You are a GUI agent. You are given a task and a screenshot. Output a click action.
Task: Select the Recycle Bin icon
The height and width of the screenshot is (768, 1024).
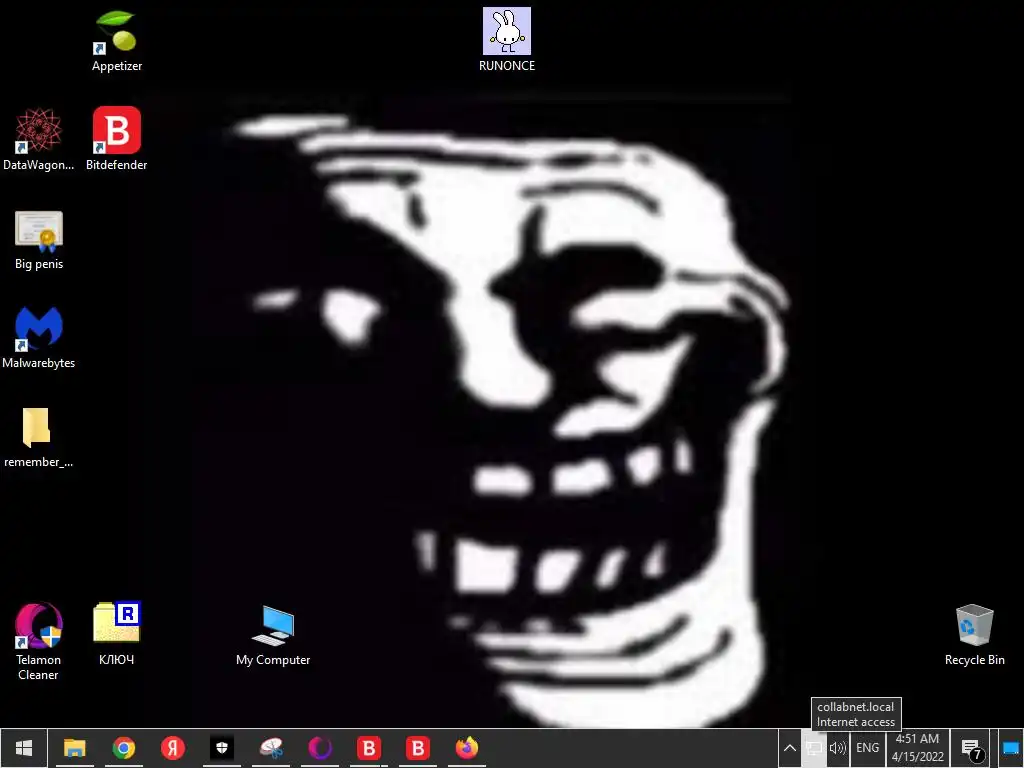[974, 635]
